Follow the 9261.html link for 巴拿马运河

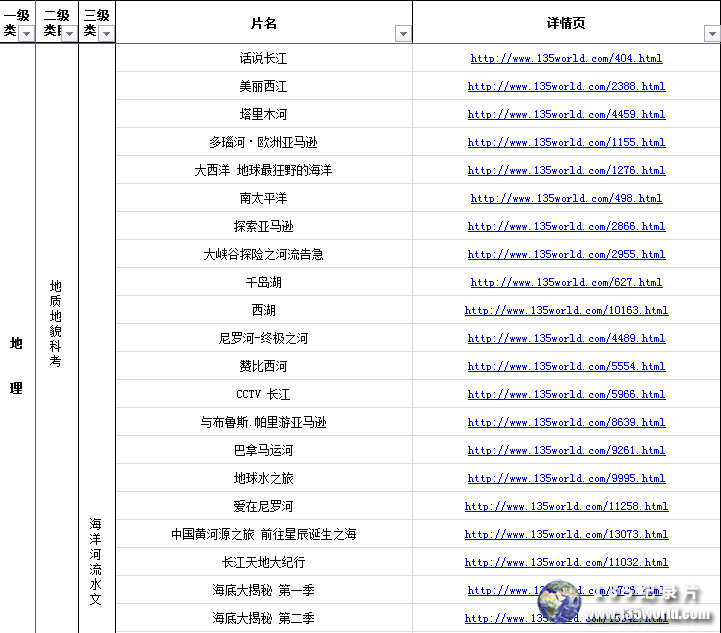tap(566, 451)
